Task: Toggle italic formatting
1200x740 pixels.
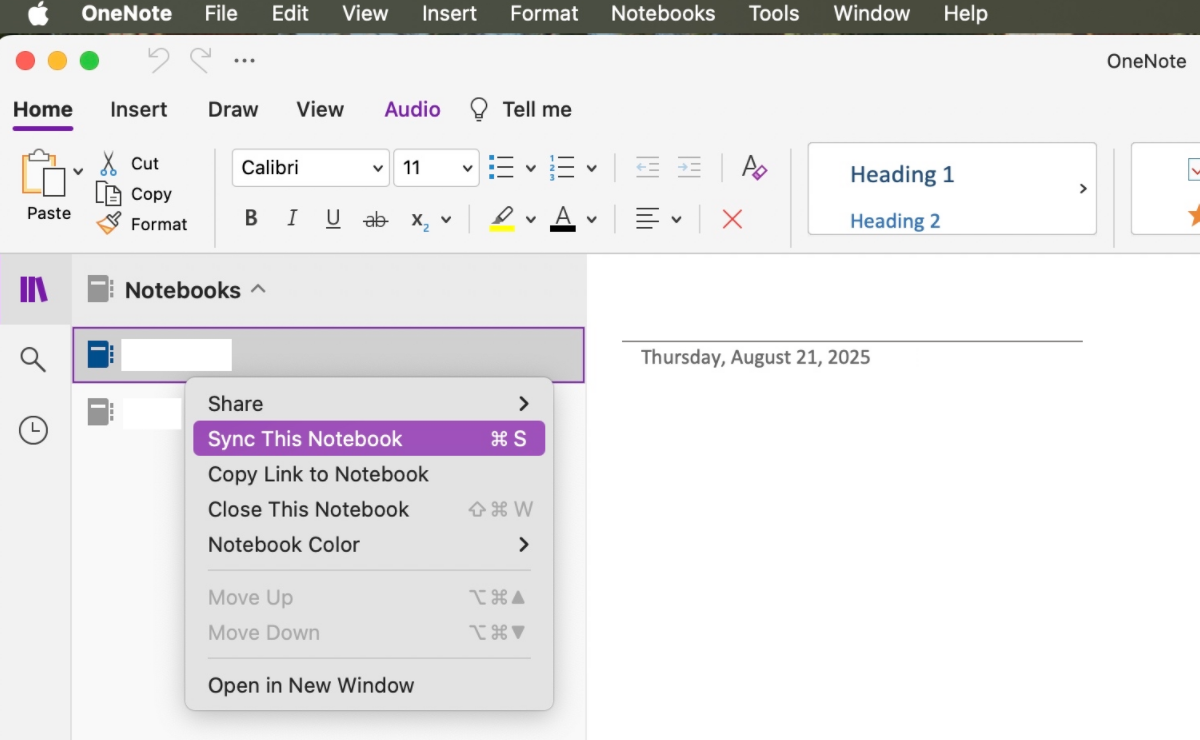Action: point(291,218)
